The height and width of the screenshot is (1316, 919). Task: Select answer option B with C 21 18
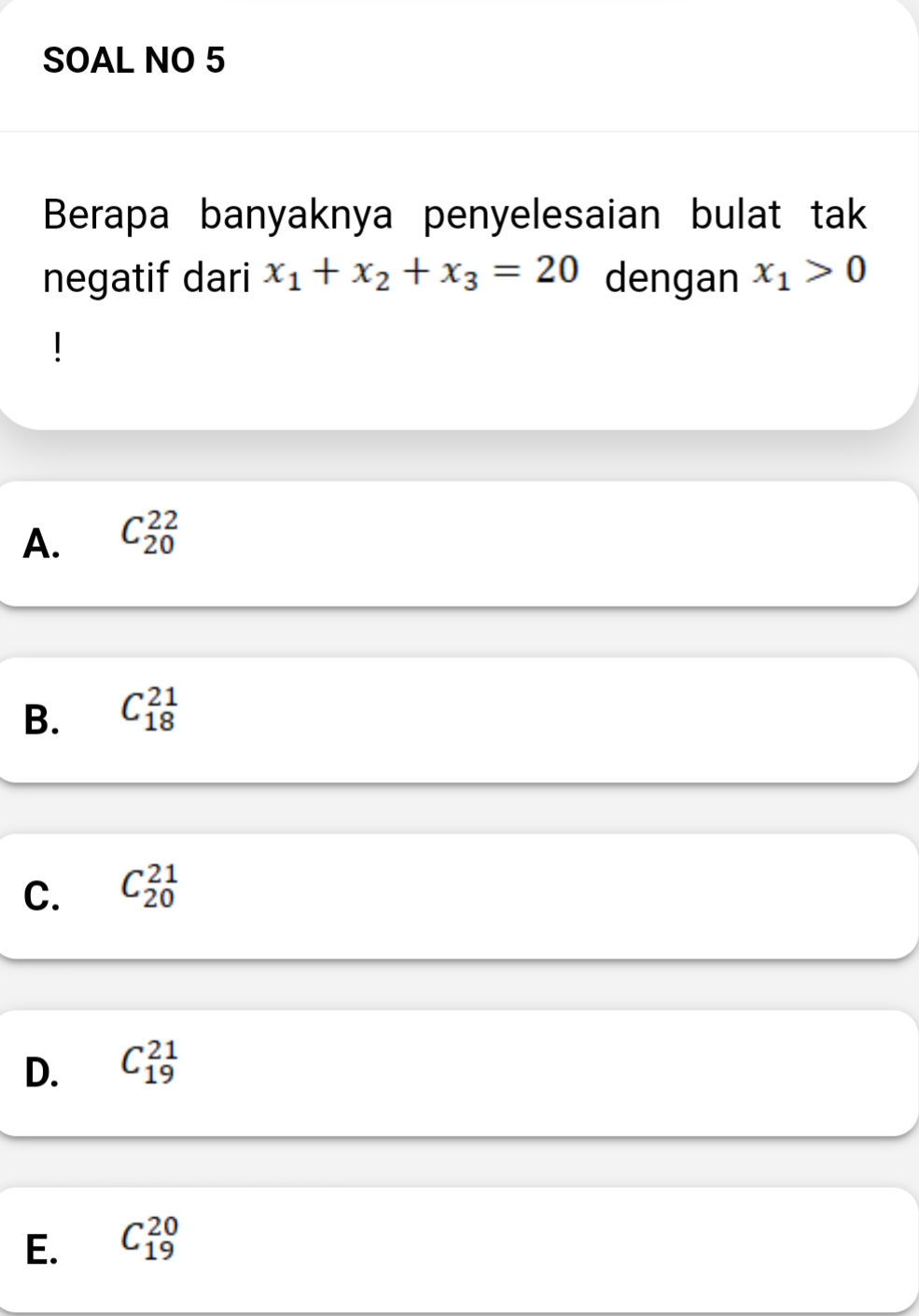tap(457, 717)
